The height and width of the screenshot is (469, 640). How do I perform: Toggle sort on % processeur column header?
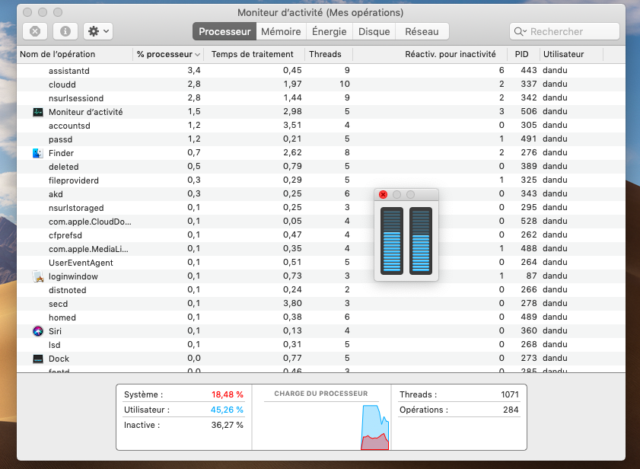[x=168, y=54]
